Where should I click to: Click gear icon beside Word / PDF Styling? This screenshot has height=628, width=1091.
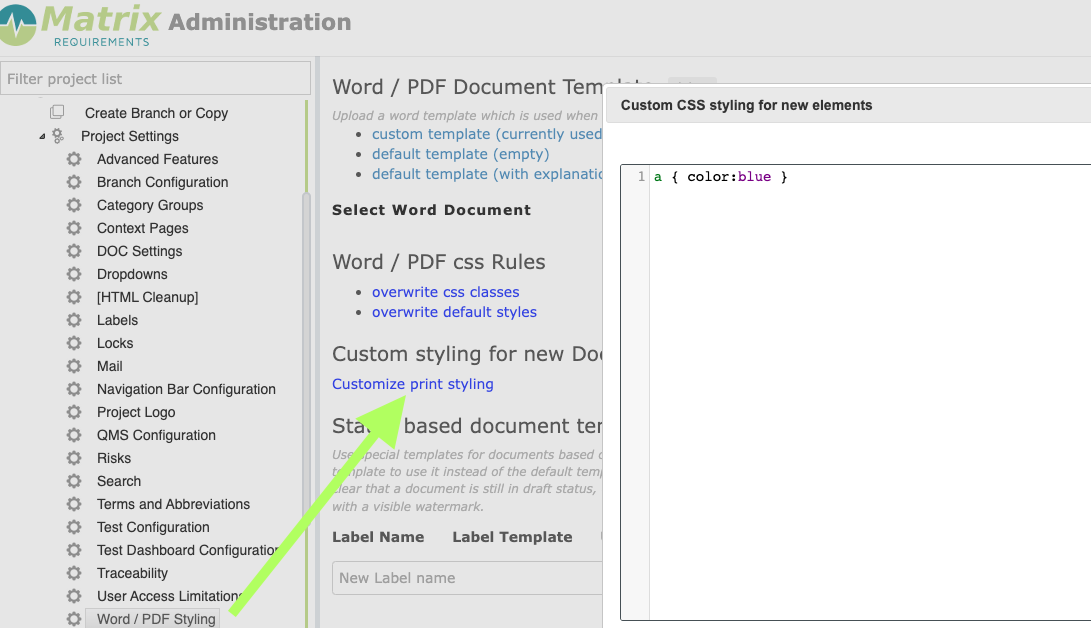(74, 618)
